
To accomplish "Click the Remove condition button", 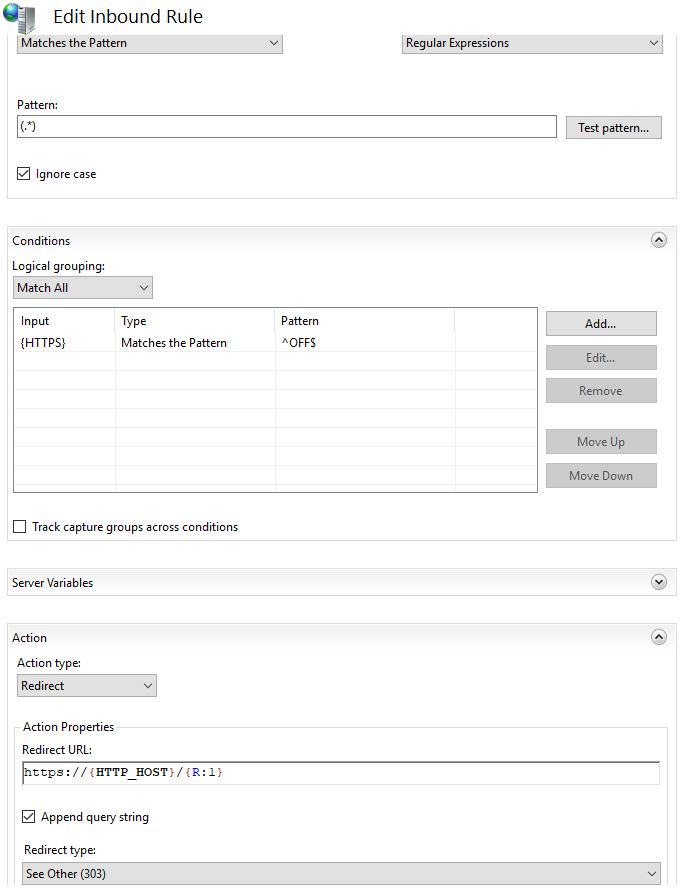I will [x=601, y=391].
